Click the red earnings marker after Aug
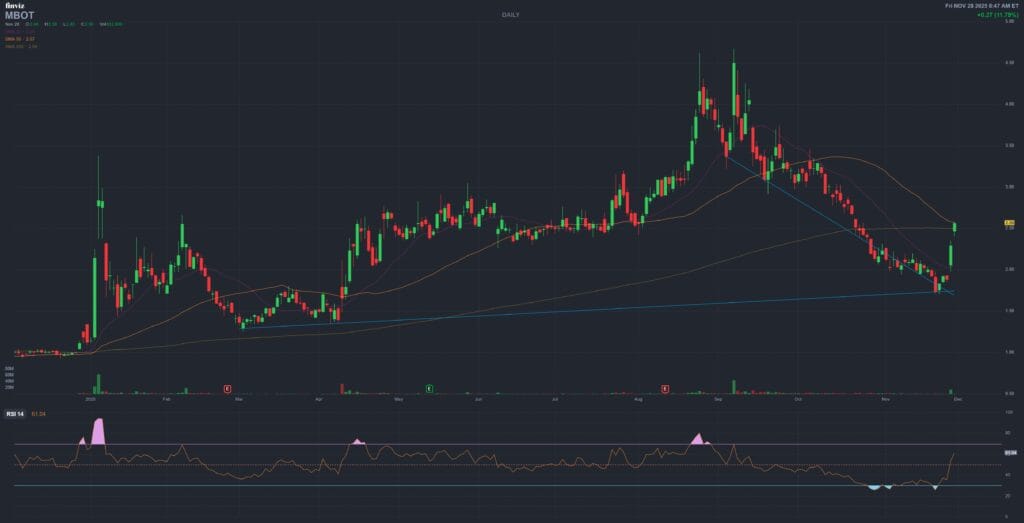 [665, 387]
